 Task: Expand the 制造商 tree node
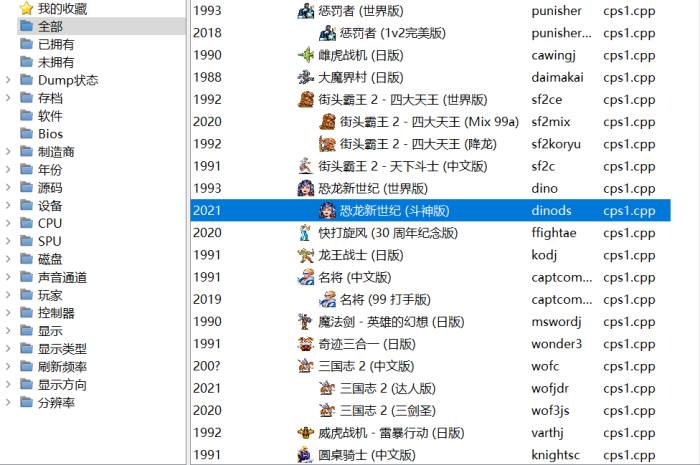8,152
